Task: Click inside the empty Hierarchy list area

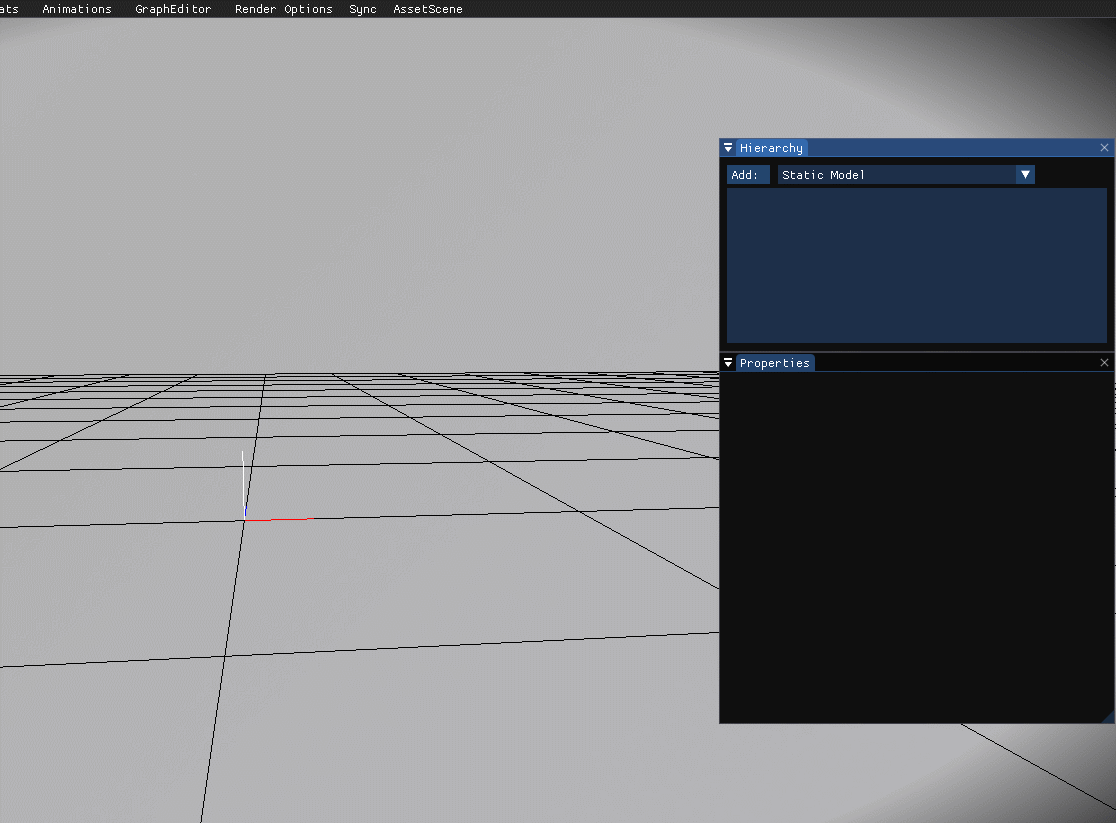Action: click(917, 266)
